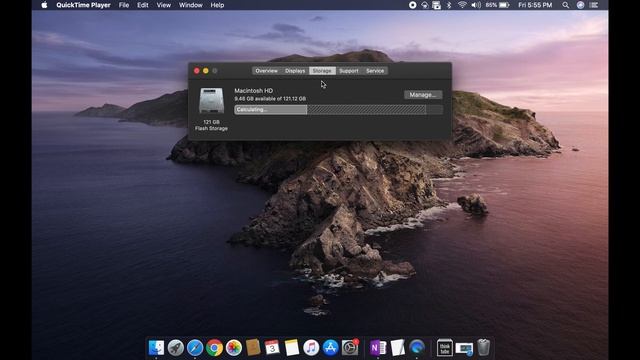The image size is (640, 360).
Task: Open the Bluetooth menu bar icon
Action: [449, 5]
